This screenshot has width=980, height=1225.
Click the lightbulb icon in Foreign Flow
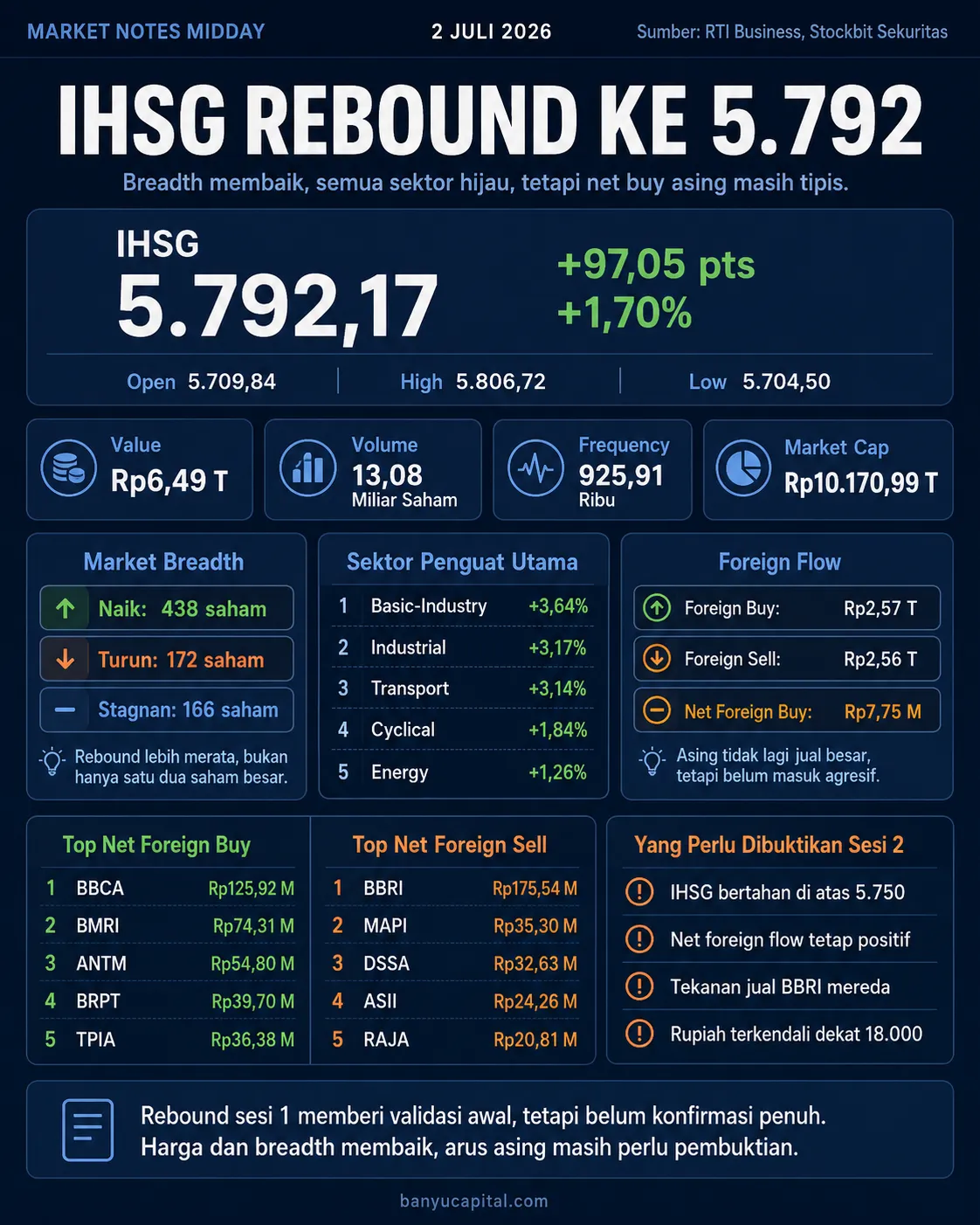point(652,762)
